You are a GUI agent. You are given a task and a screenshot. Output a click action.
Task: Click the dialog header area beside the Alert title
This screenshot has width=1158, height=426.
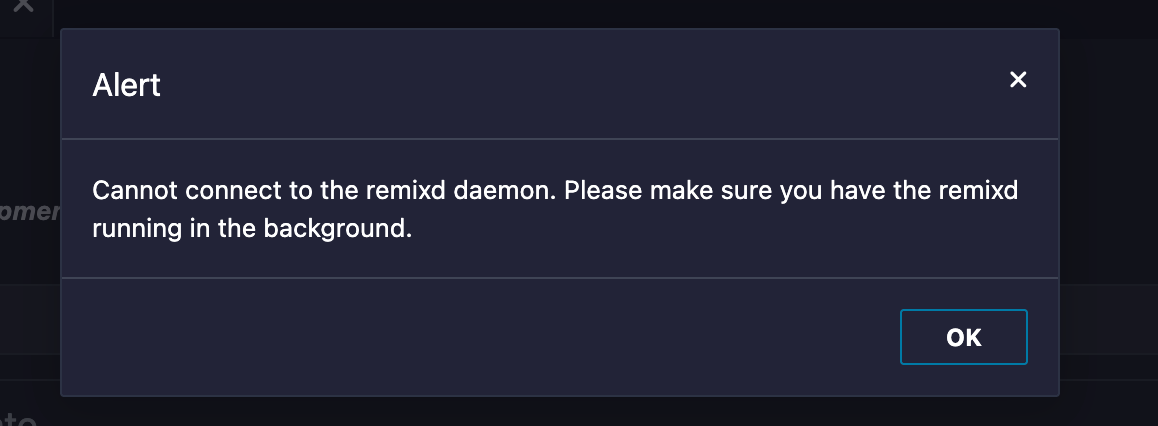pyautogui.click(x=583, y=85)
